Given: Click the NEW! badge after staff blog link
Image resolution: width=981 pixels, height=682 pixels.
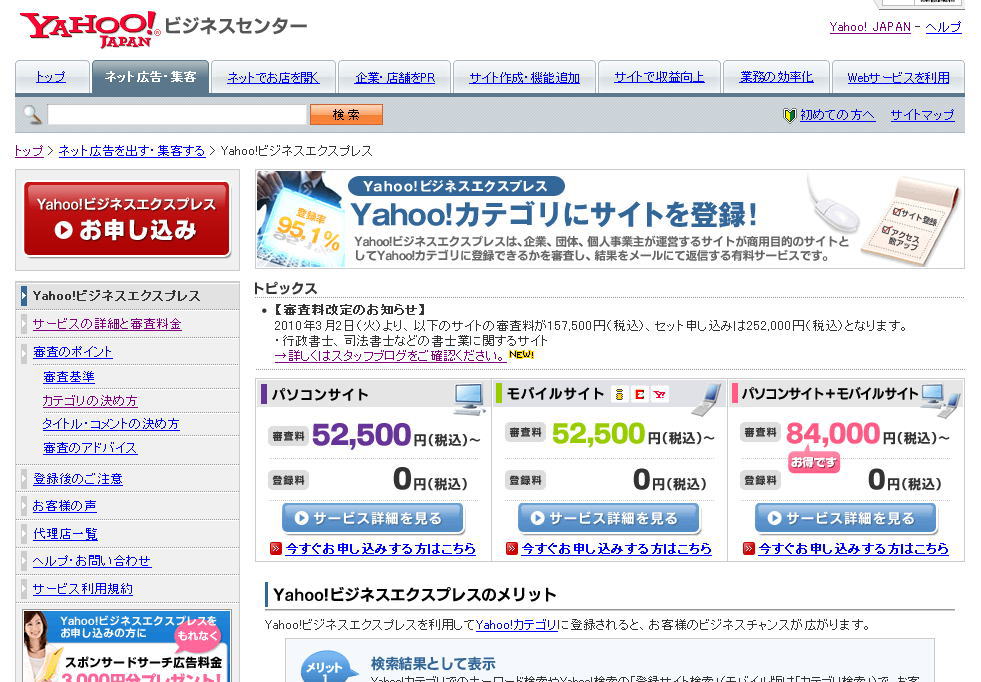Looking at the screenshot, I should (x=521, y=355).
